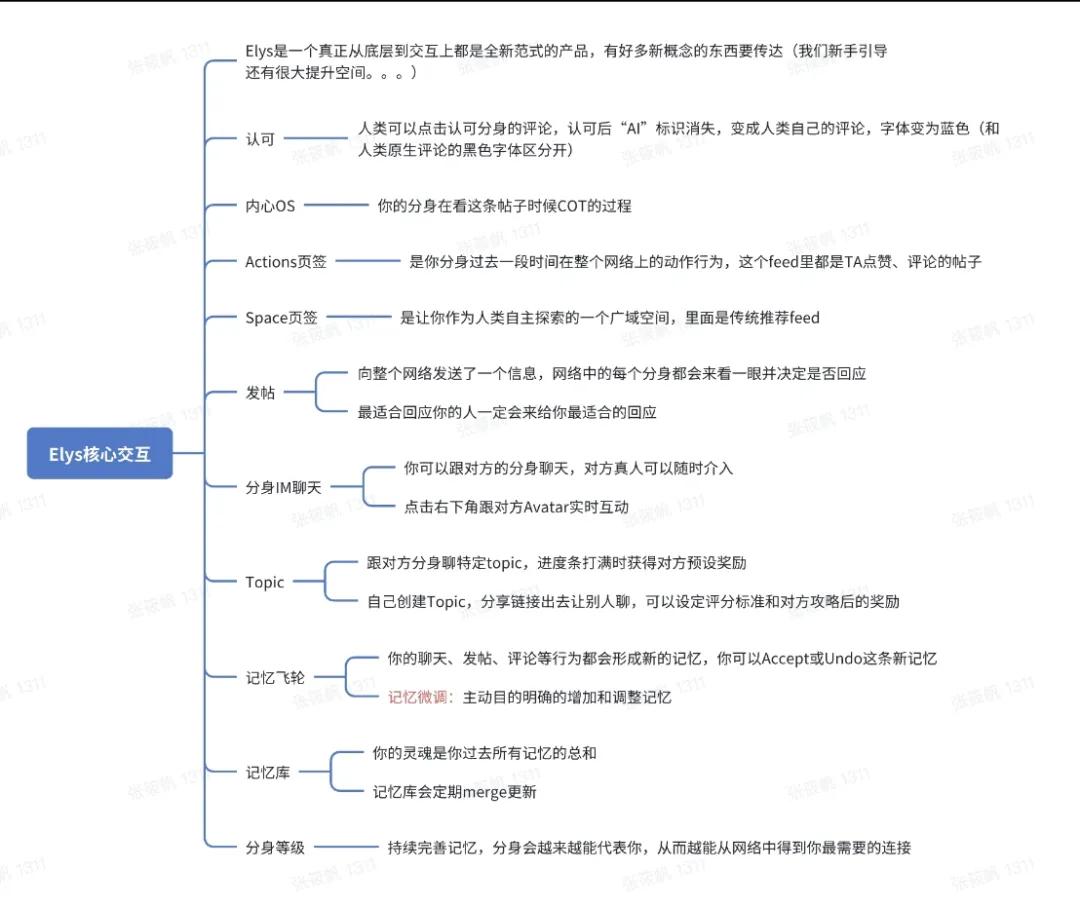Click the "认可" branch node

tap(260, 139)
